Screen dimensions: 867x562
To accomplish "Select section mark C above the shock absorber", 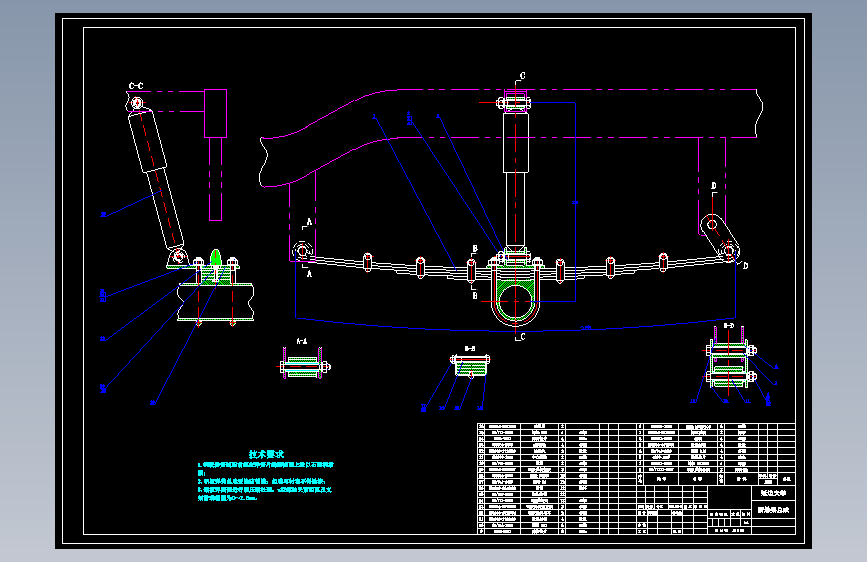I will click(x=523, y=76).
